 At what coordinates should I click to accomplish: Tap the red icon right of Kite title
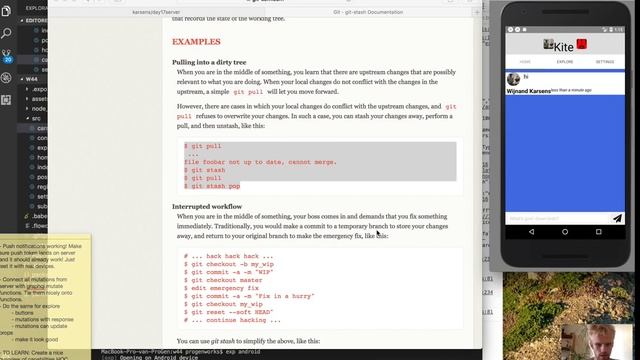point(582,44)
